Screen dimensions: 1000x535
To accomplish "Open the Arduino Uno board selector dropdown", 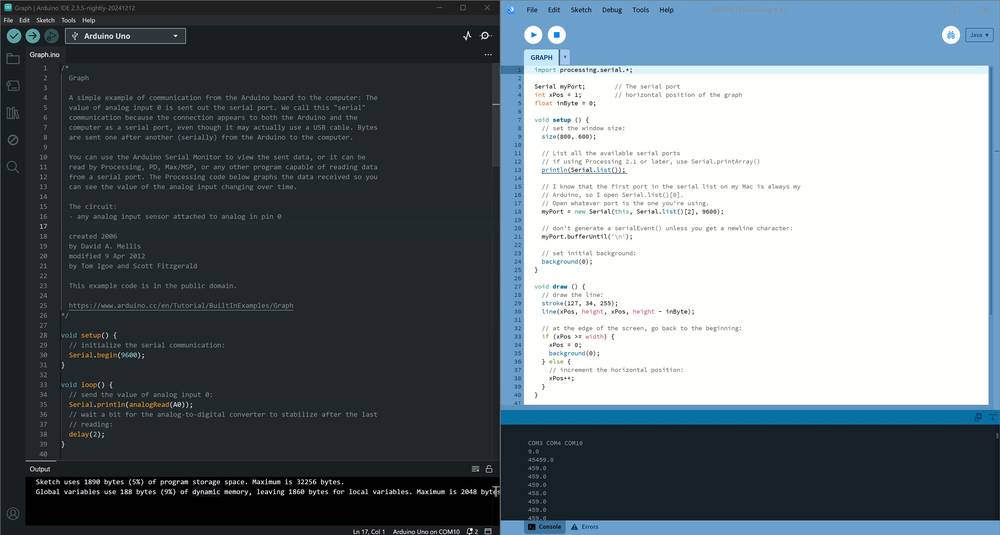I will pyautogui.click(x=126, y=36).
